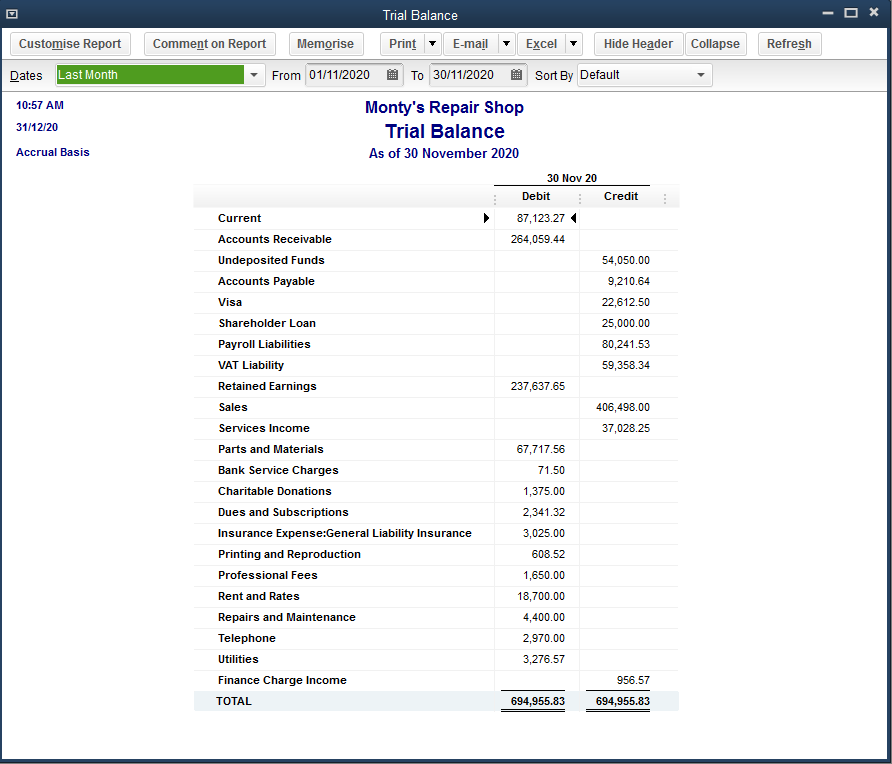
Task: Click the TOTAL row label
Action: click(234, 701)
